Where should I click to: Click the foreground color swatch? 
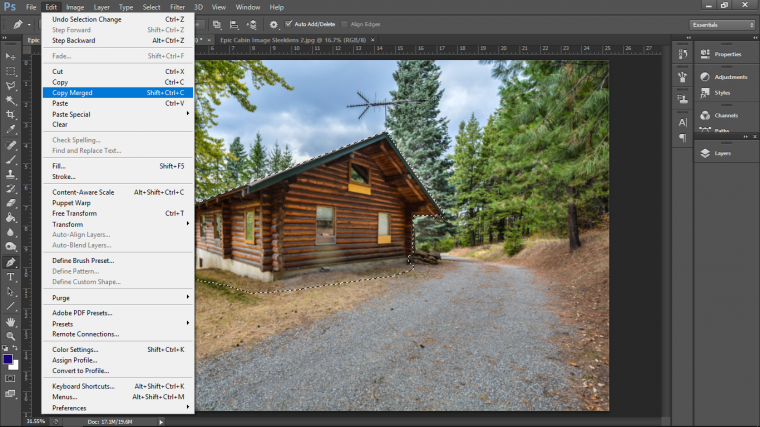tap(7, 359)
